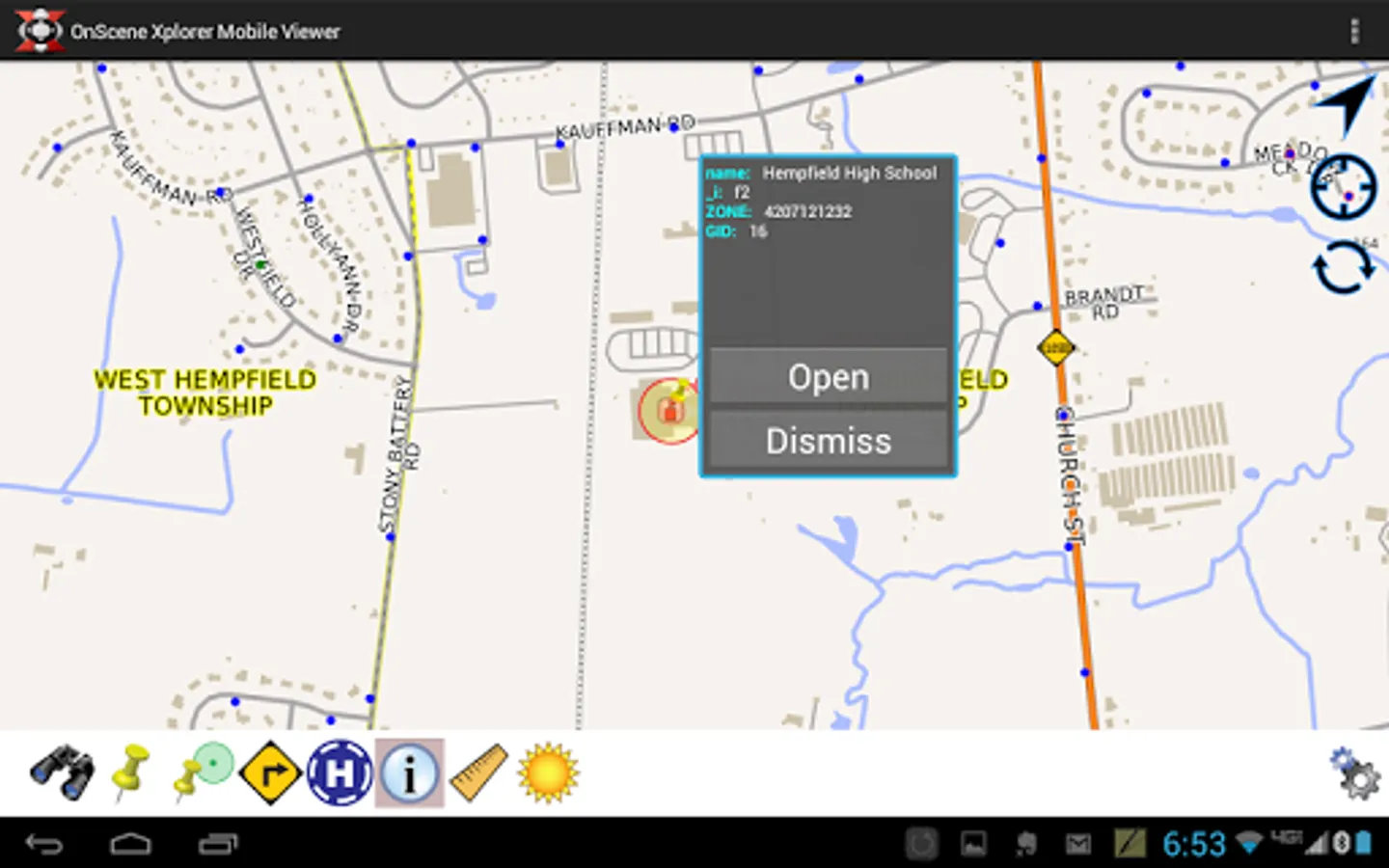This screenshot has width=1389, height=868.
Task: Tap the Bluetooth status icon
Action: 1341,843
